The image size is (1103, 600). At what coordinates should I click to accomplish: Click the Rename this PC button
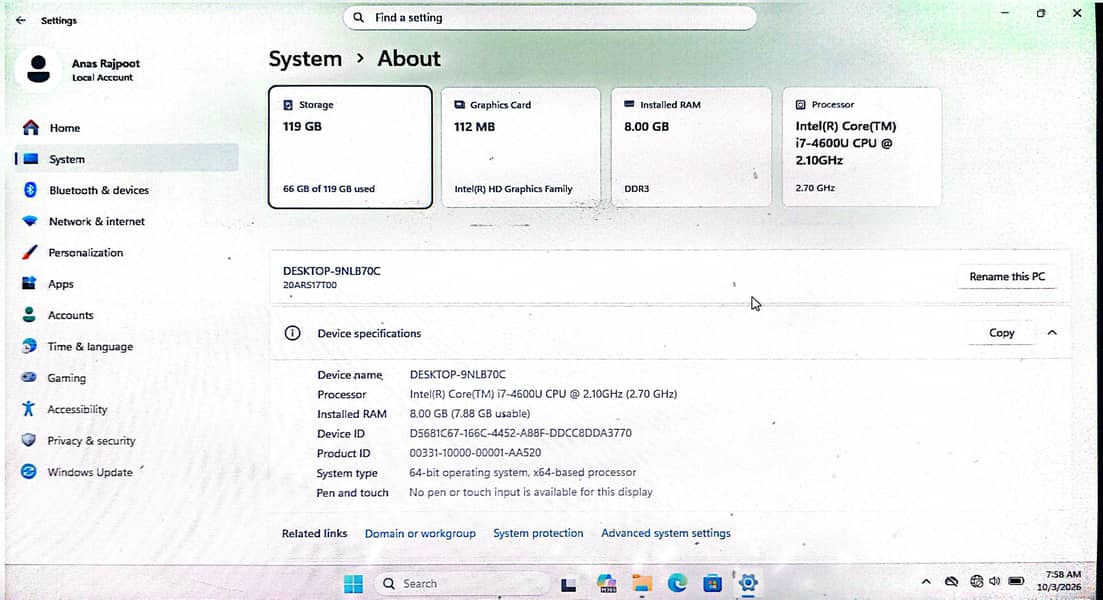1007,276
